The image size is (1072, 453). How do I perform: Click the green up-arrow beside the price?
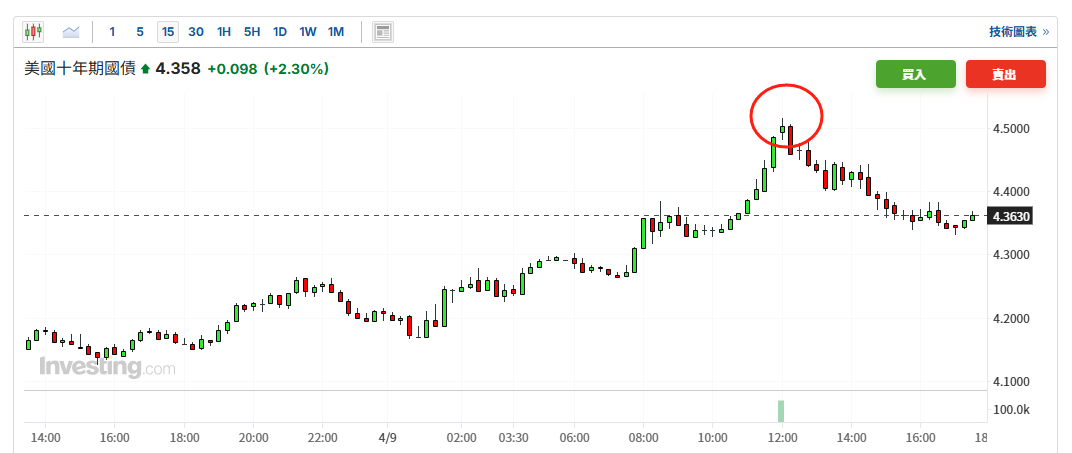(x=146, y=69)
